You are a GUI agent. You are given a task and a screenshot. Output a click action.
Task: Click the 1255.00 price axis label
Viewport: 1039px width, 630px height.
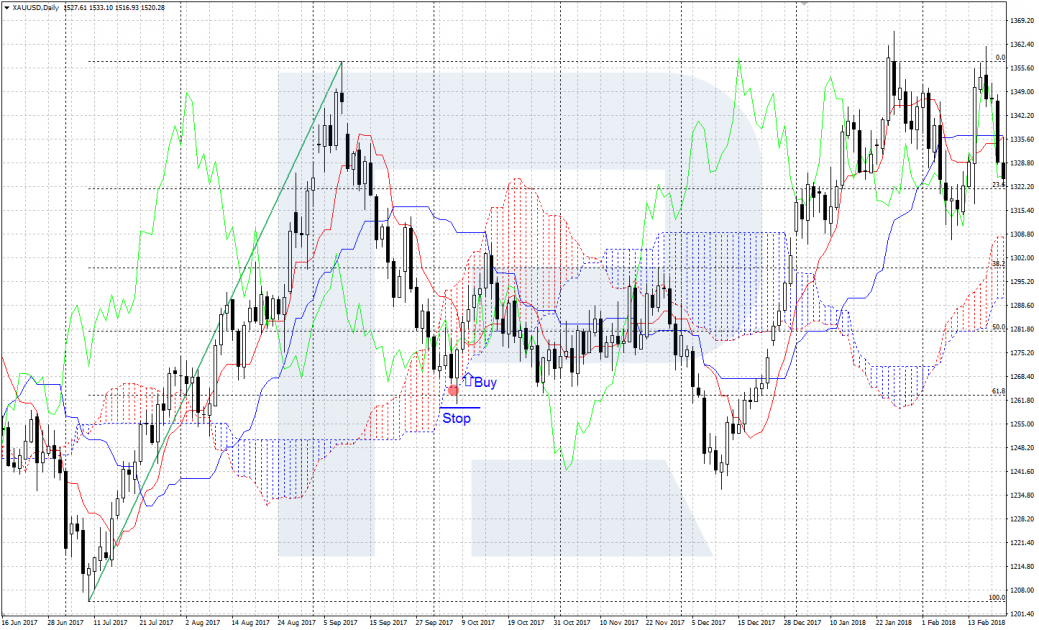[1023, 424]
